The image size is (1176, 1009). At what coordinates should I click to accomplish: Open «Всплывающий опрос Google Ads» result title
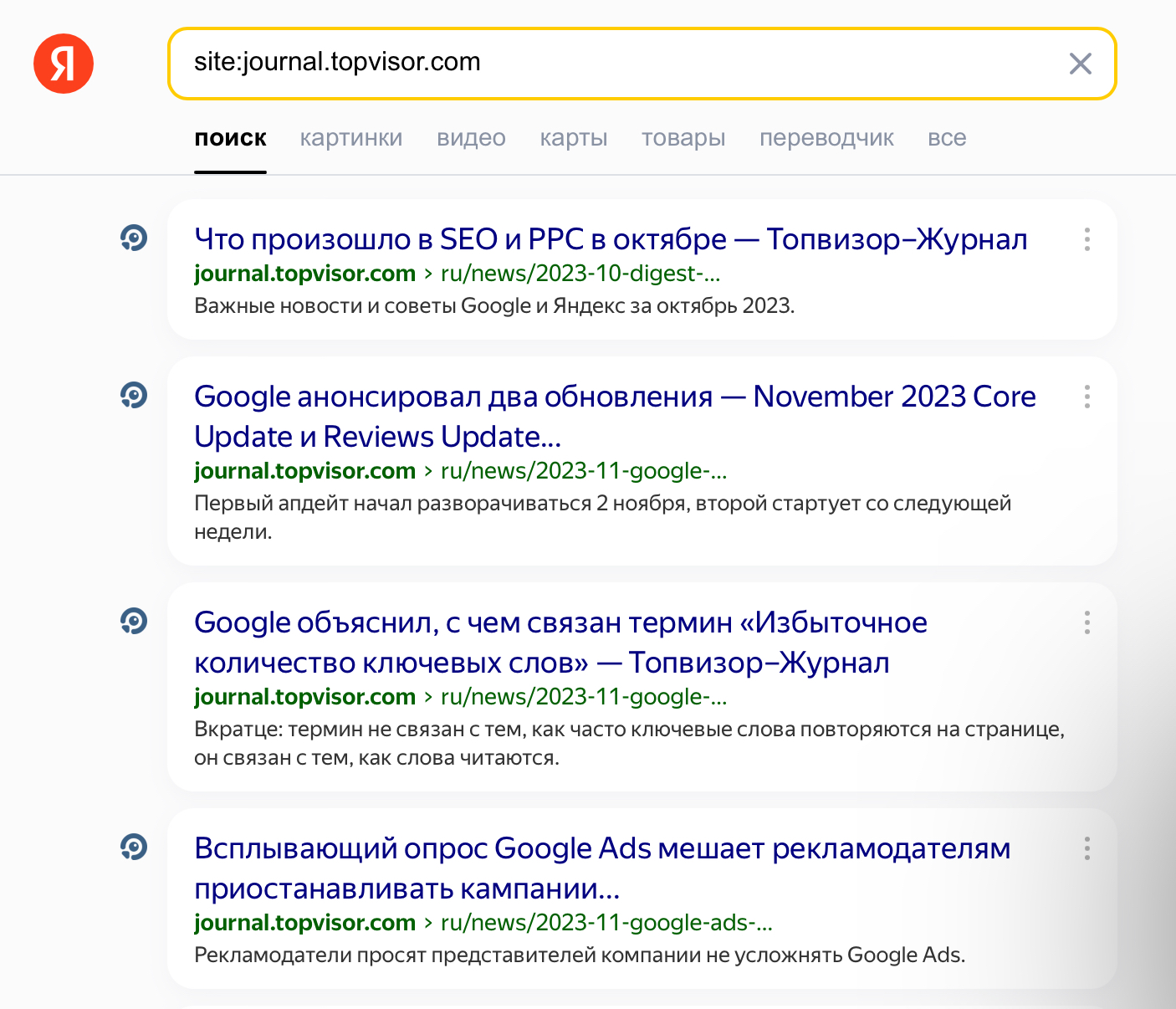pos(602,848)
